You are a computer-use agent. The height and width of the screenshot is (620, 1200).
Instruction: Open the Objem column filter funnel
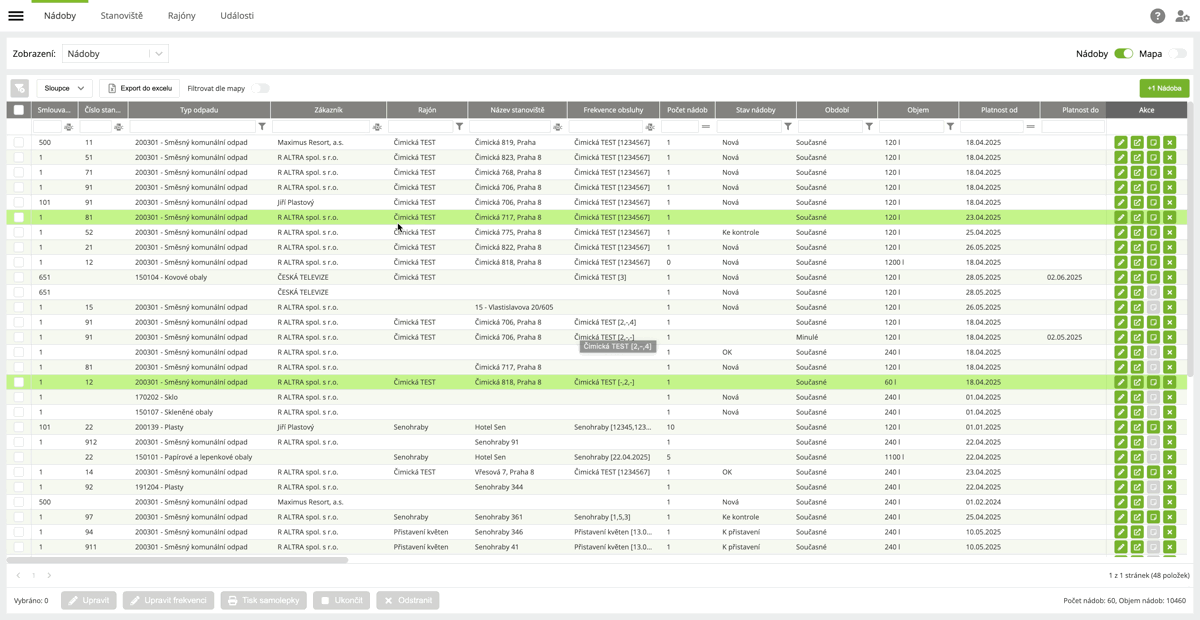tap(950, 127)
